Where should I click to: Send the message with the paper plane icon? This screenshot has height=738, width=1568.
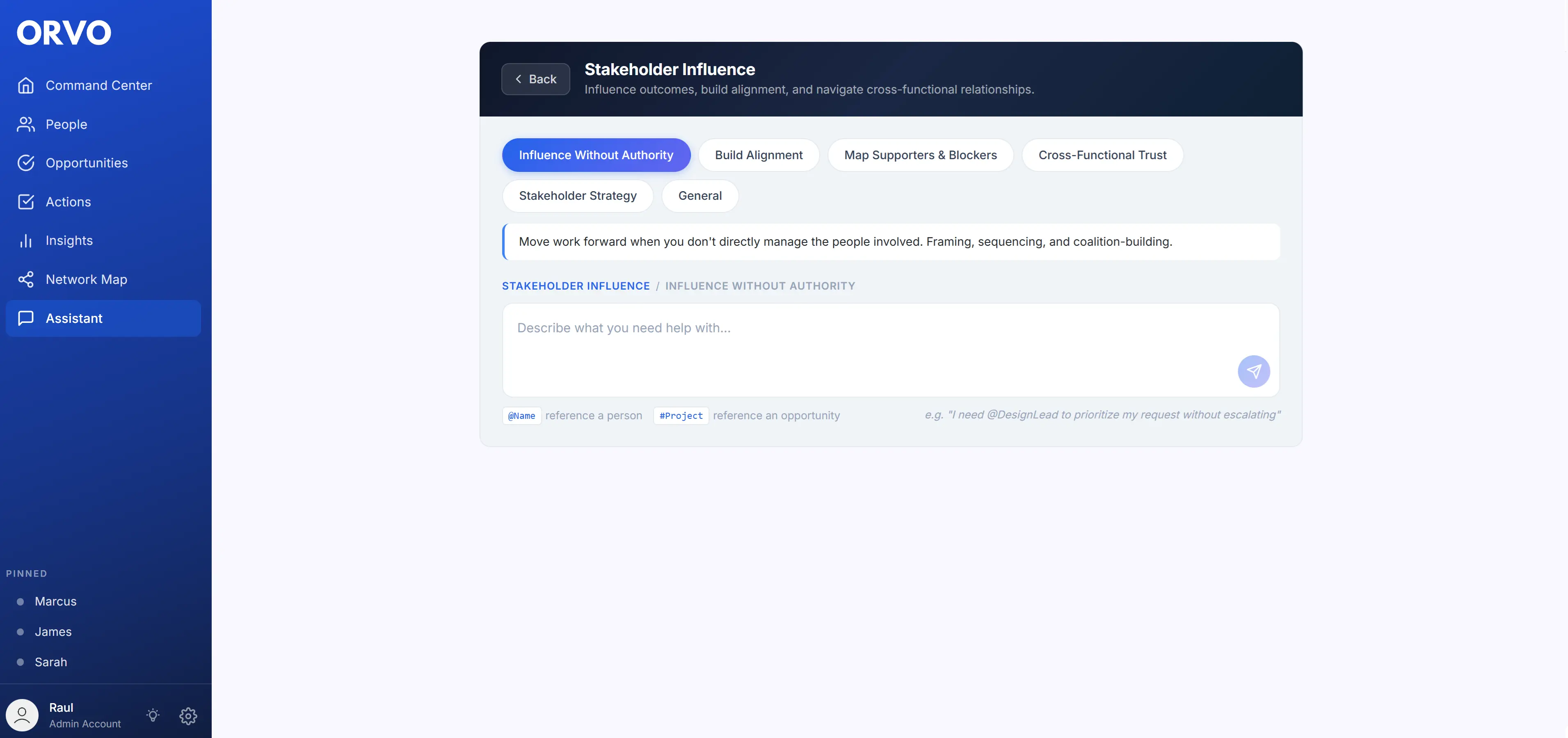[1253, 371]
